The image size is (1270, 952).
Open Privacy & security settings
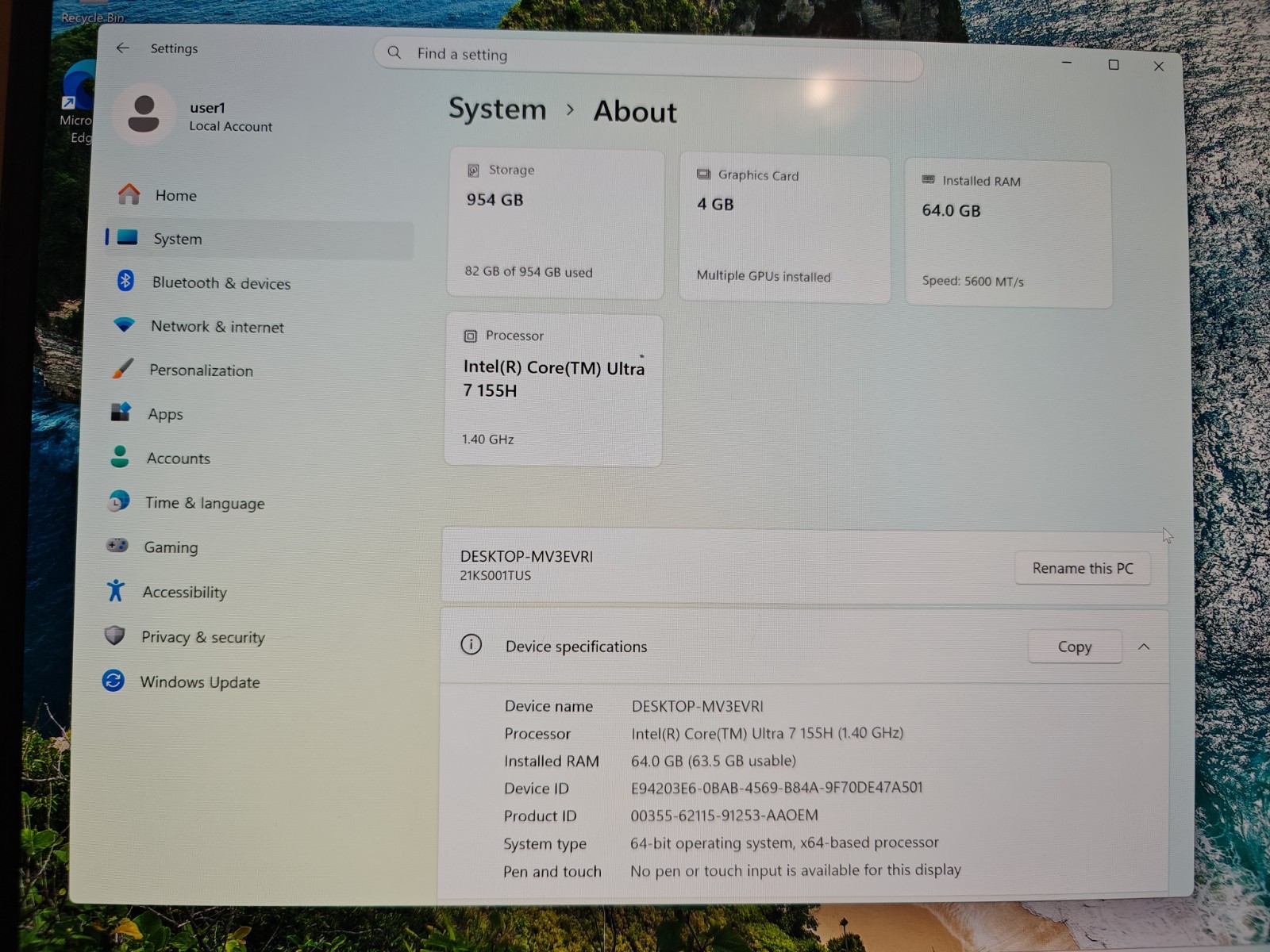click(x=246, y=636)
